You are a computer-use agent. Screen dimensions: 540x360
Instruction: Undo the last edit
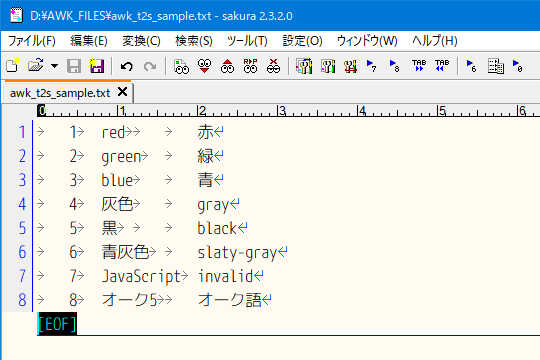(127, 66)
